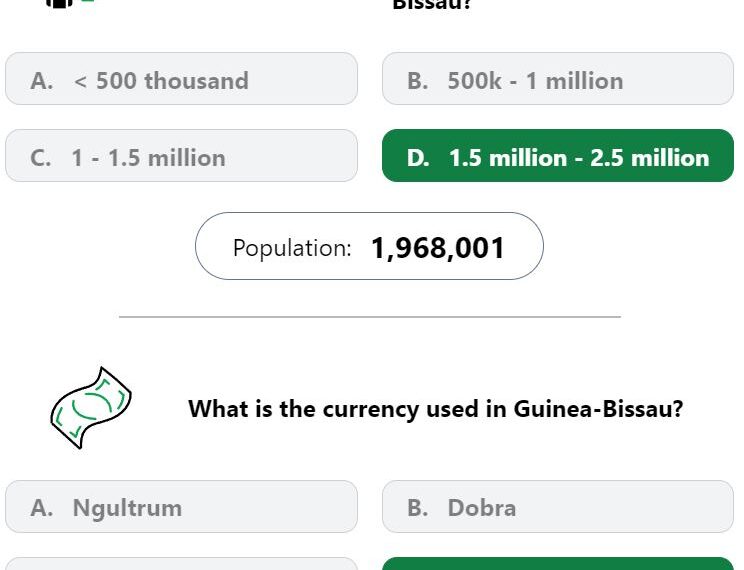The height and width of the screenshot is (570, 744).
Task: Choose currency answer A Ngultrum
Action: (181, 507)
